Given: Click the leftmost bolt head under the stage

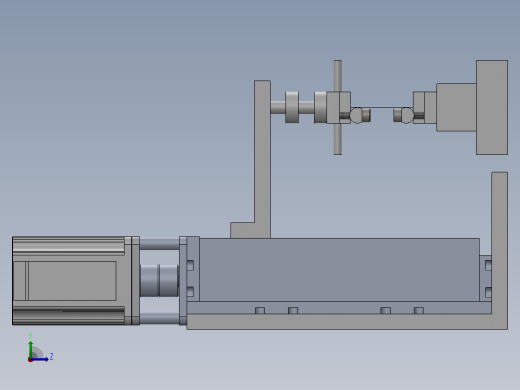Looking at the screenshot, I should pos(260,311).
